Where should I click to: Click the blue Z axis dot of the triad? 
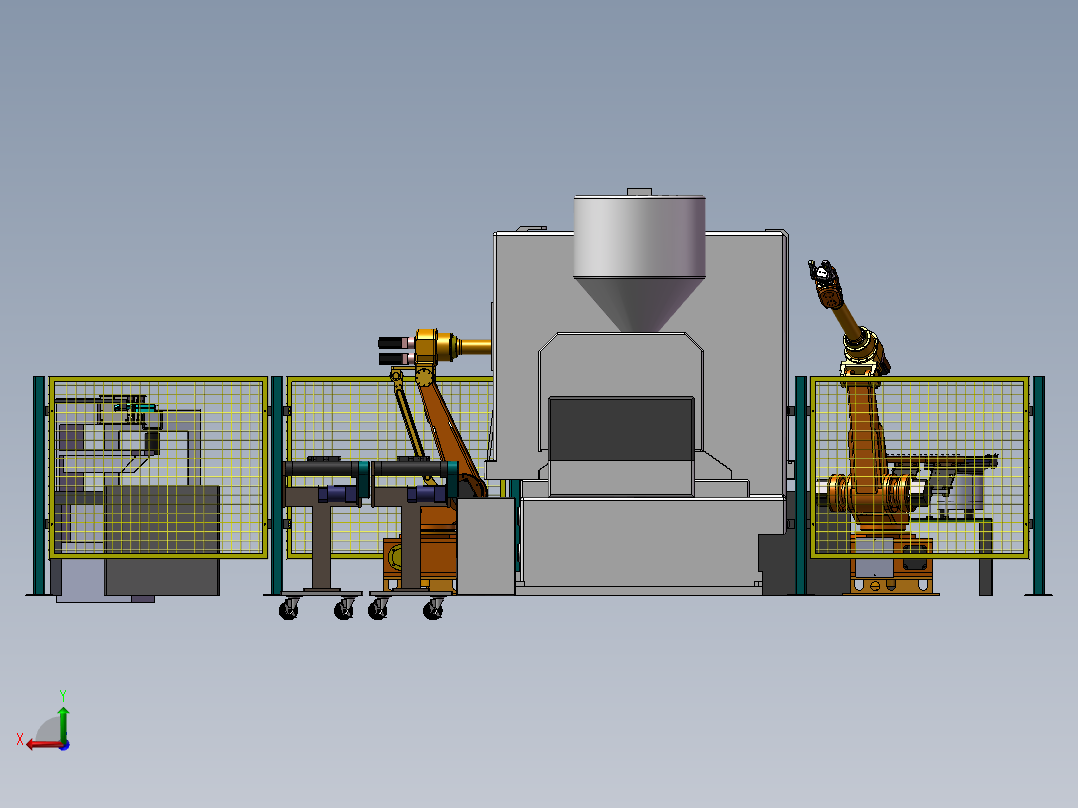[x=65, y=745]
